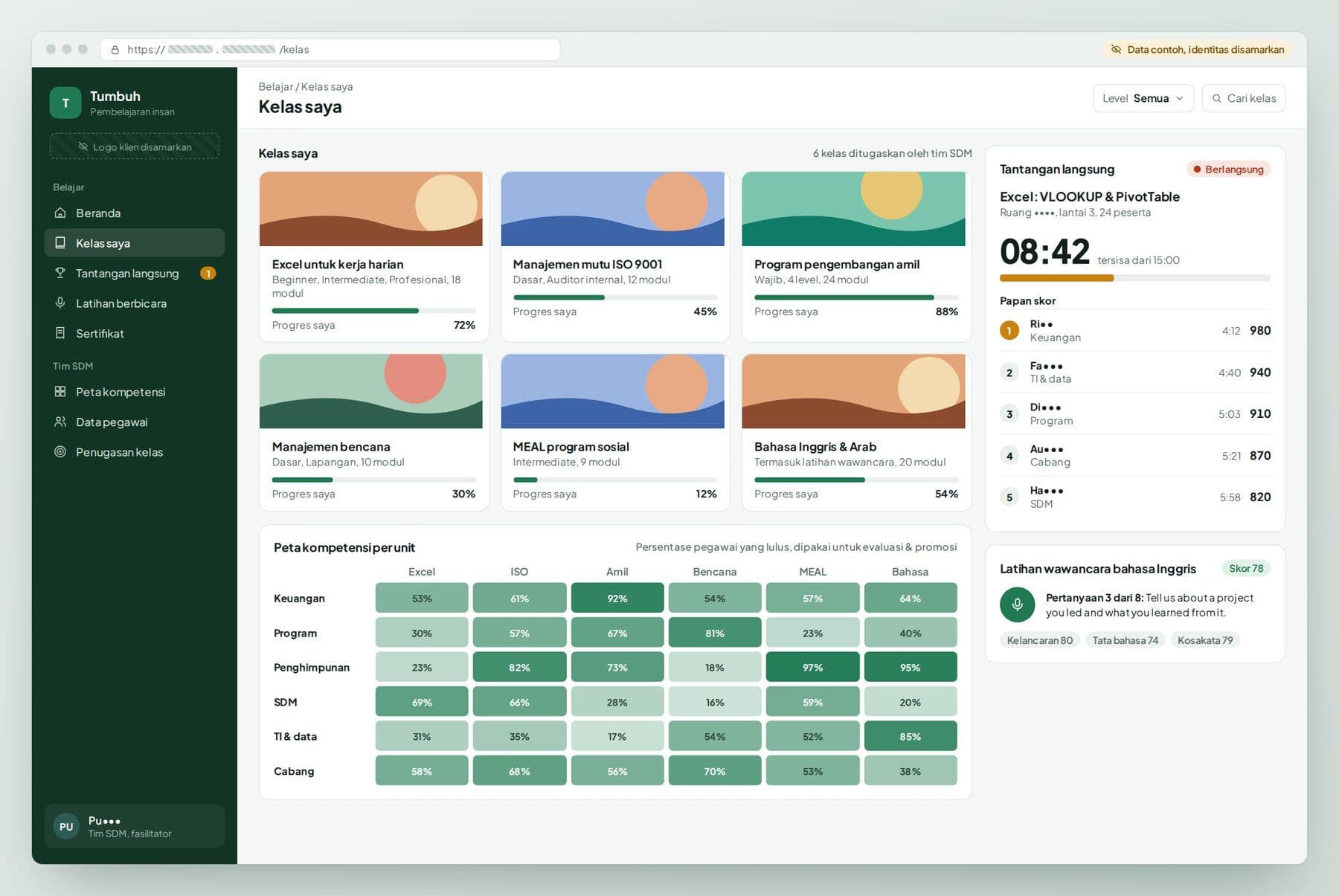Click the Kosakata 79 chip

click(1205, 640)
